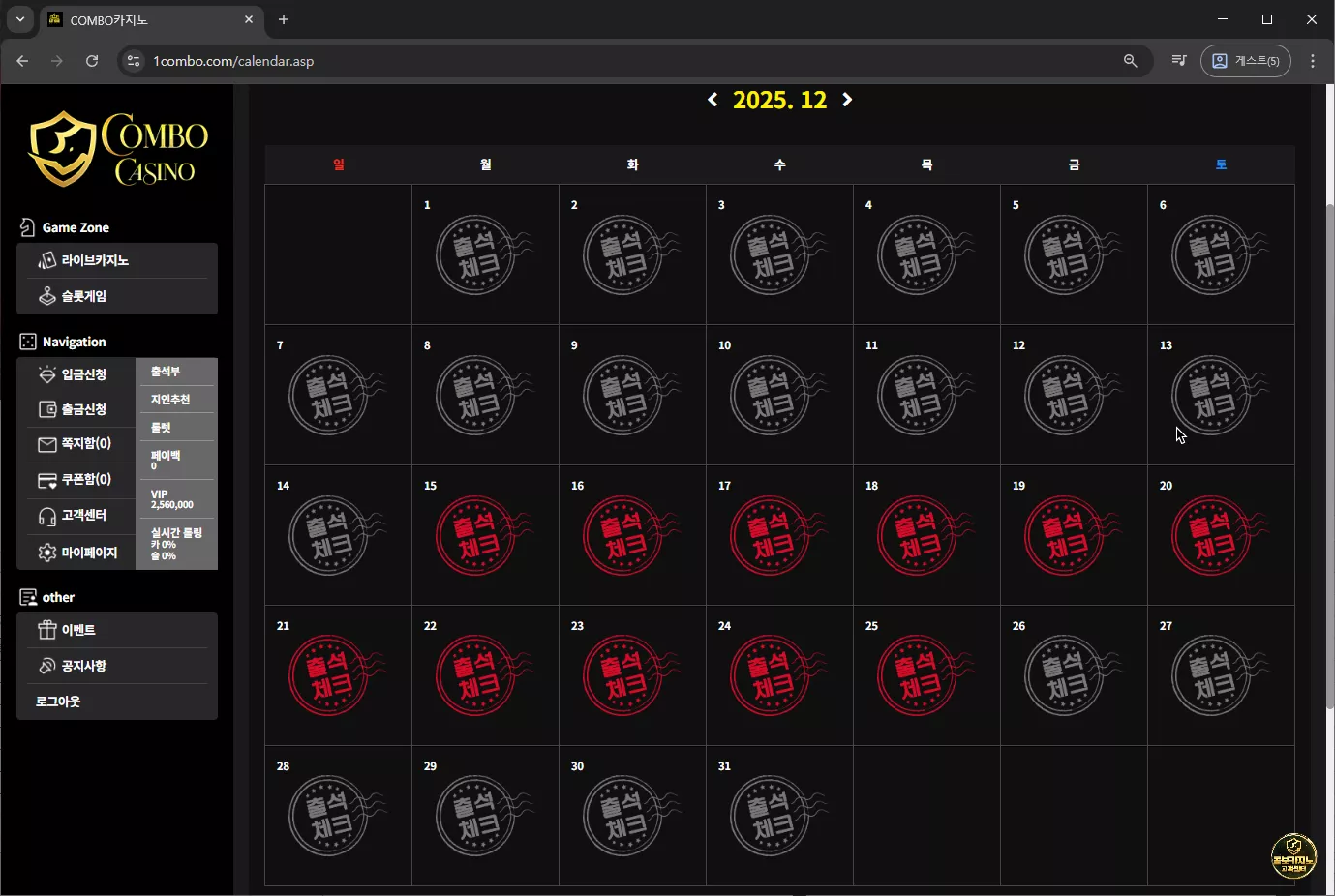Click 로그아웃 to log out

click(58, 702)
